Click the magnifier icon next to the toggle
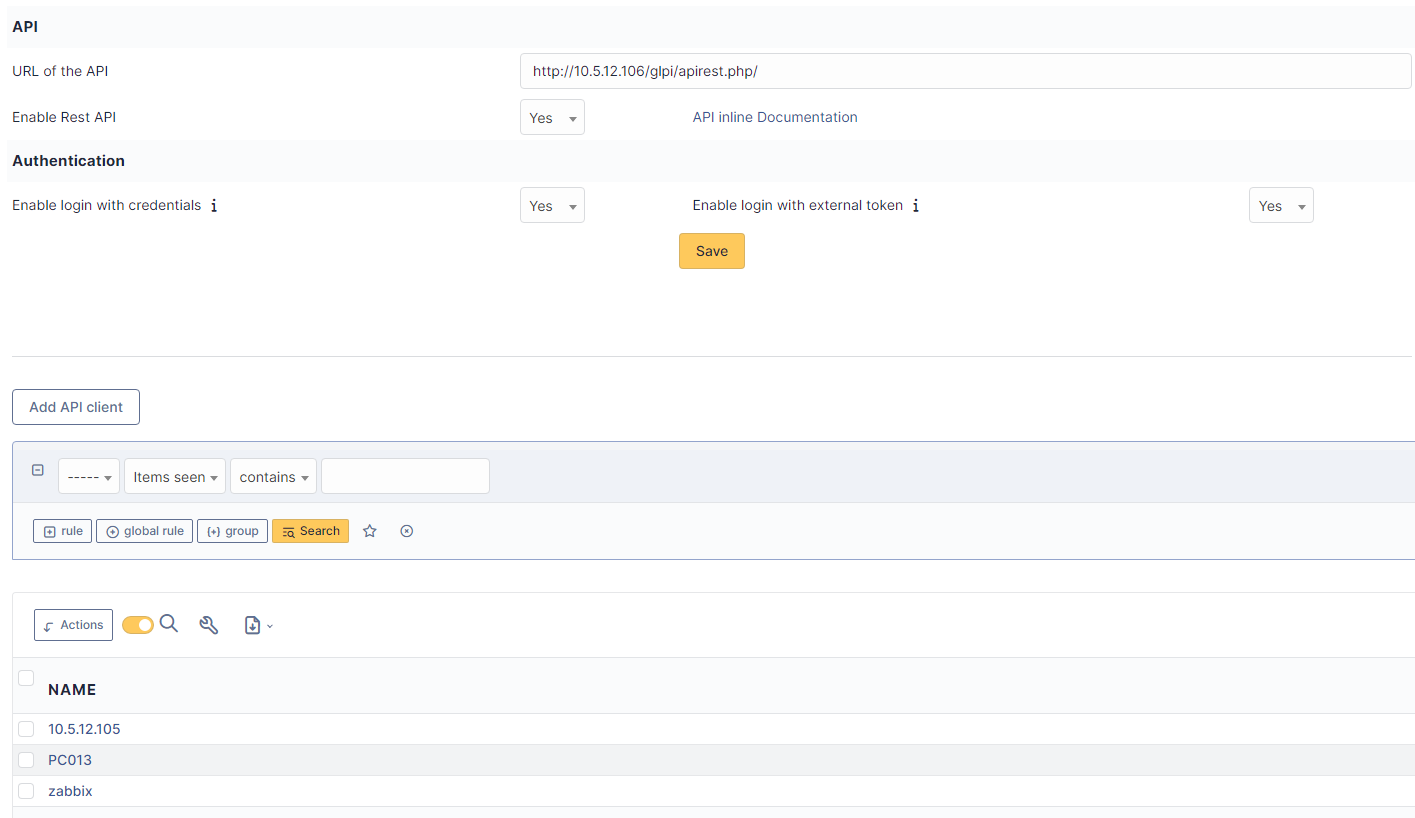Screen dimensions: 1415x818 pyautogui.click(x=169, y=624)
